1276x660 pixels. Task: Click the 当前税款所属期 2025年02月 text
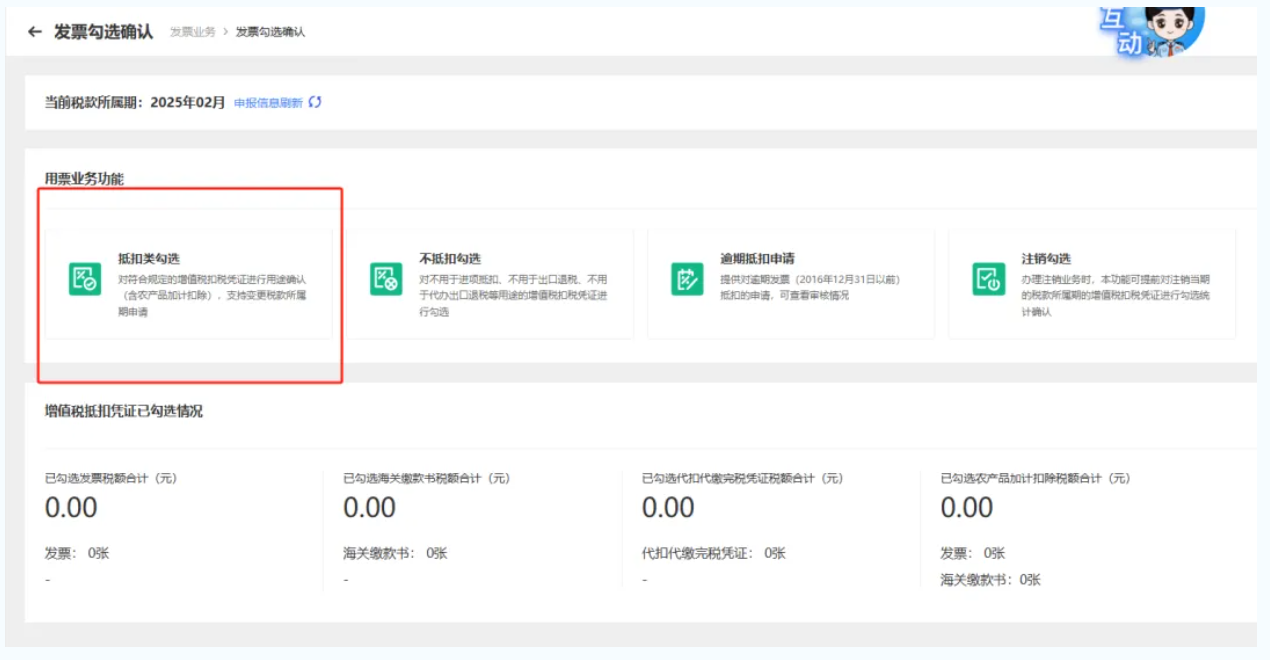pos(135,102)
